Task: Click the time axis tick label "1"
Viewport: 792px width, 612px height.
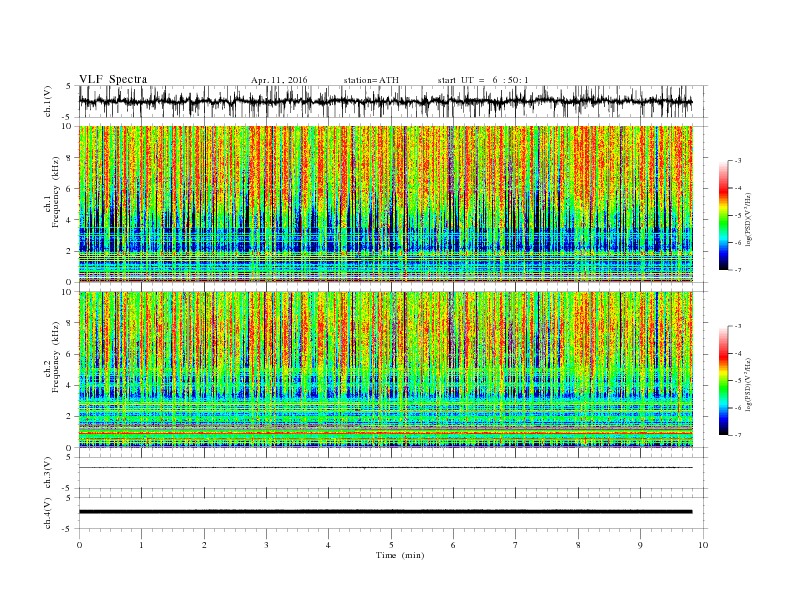Action: [141, 545]
